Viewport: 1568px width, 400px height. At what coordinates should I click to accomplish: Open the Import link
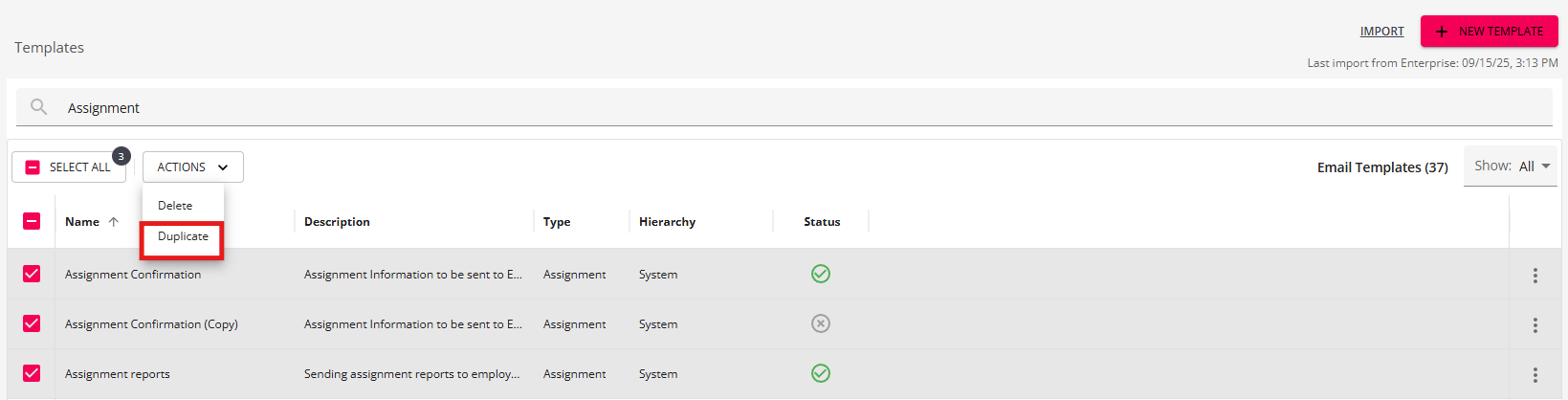coord(1381,32)
